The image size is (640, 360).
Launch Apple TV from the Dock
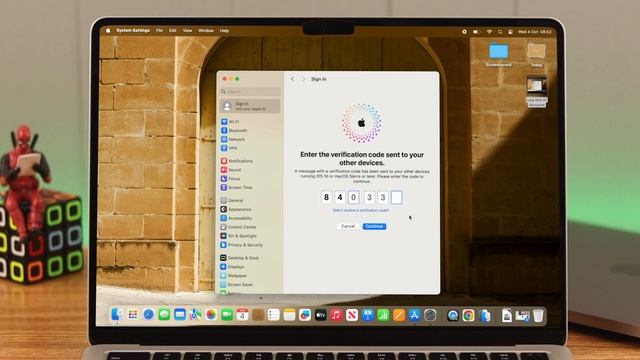320,315
